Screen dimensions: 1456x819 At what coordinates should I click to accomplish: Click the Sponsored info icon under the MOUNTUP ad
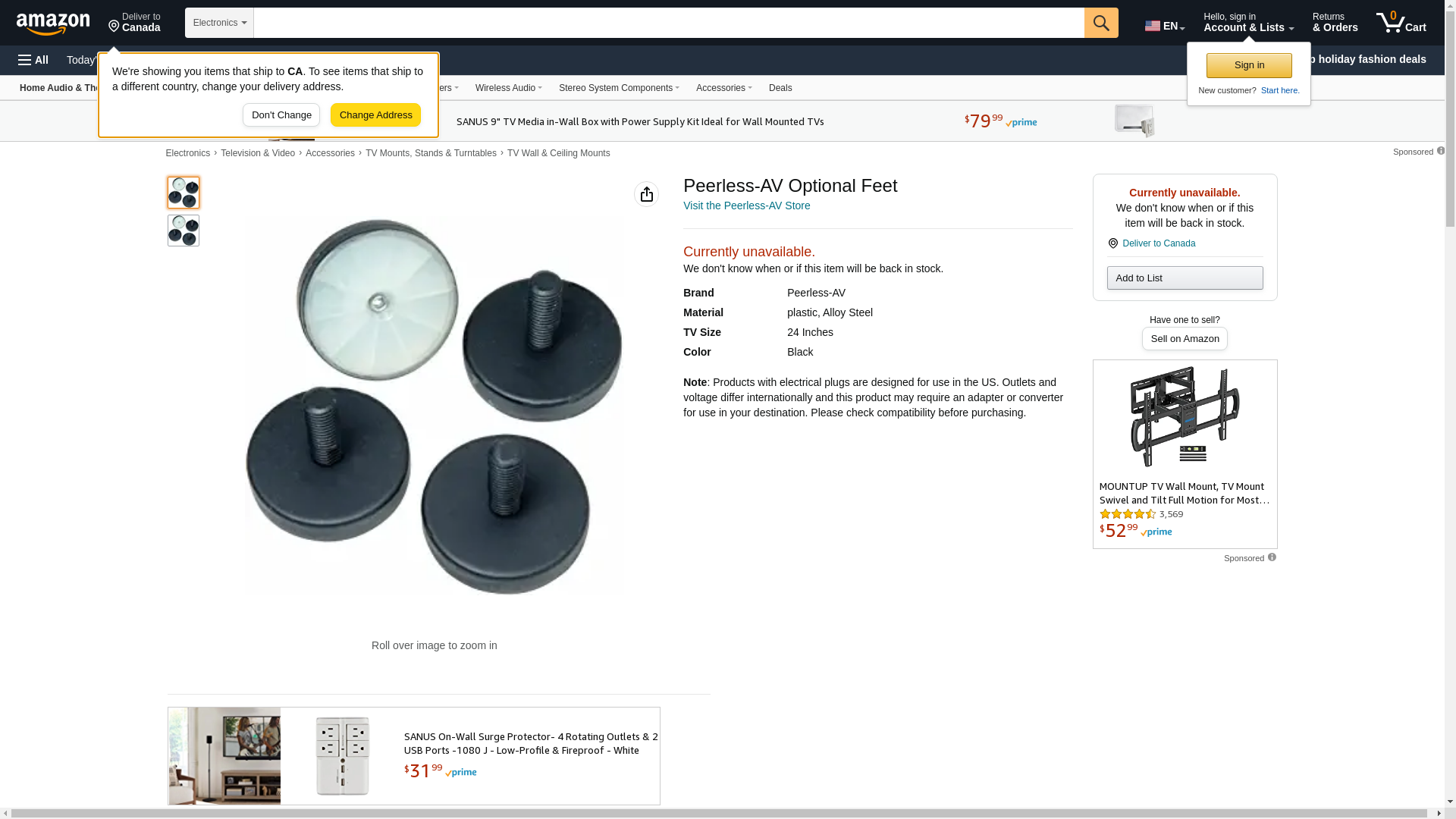(1272, 557)
